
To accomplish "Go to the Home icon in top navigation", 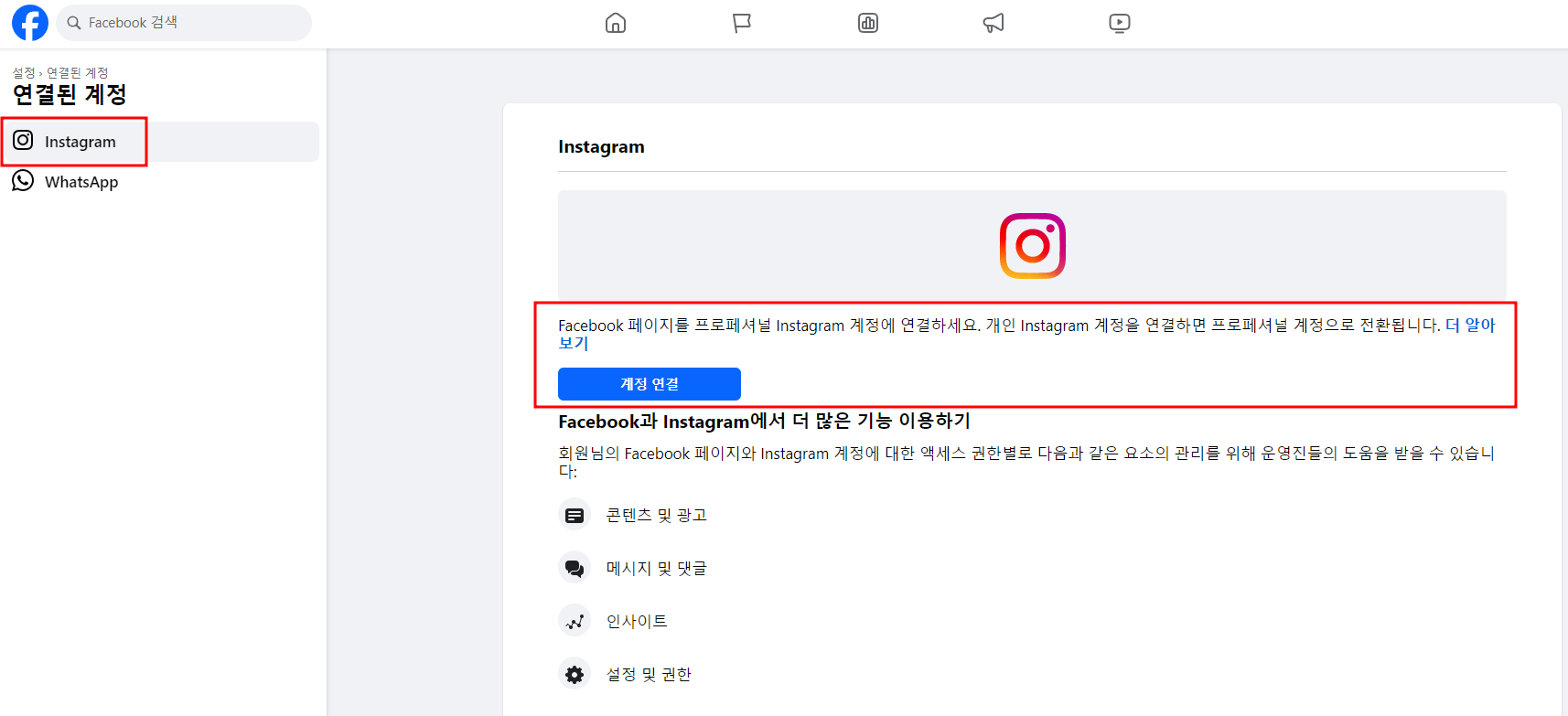I will coord(616,23).
